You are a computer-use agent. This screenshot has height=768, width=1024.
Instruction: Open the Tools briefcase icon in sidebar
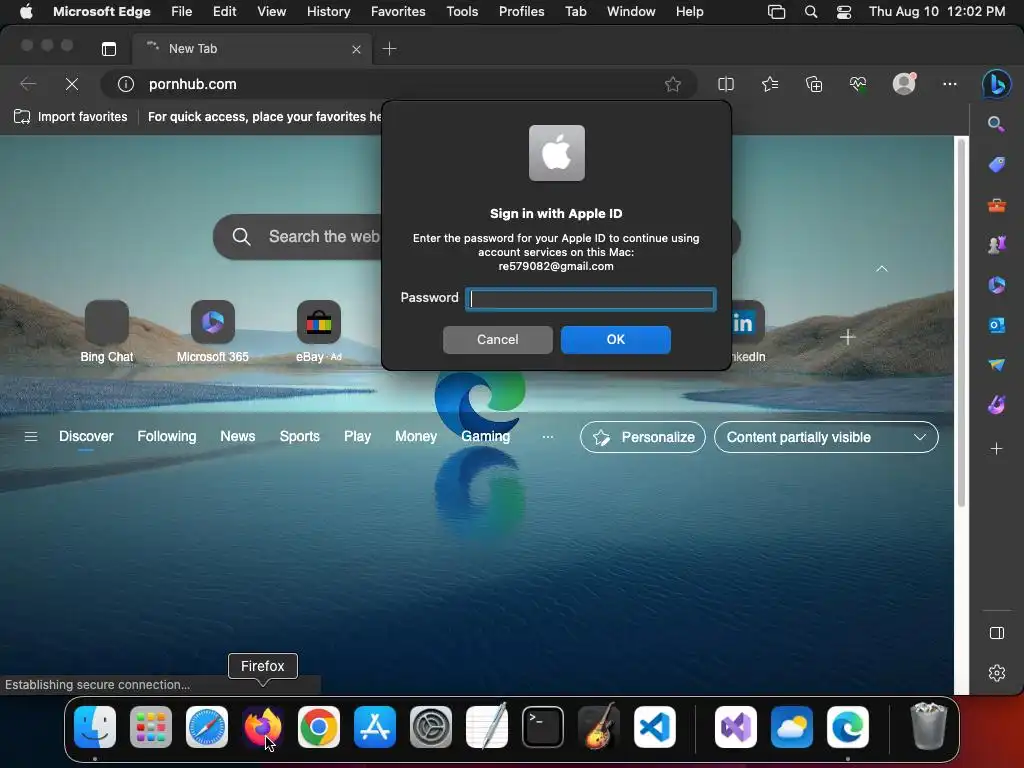996,205
